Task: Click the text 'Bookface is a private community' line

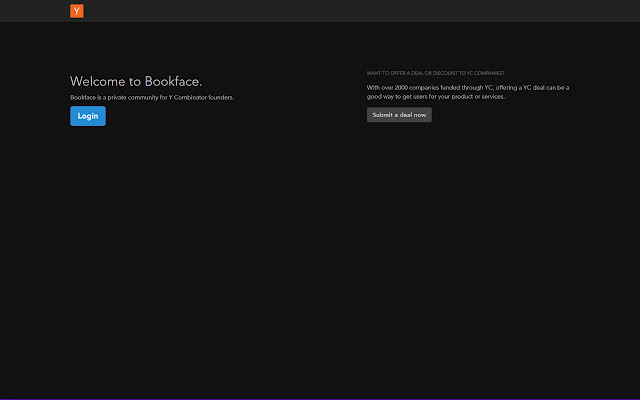Action: [x=152, y=98]
